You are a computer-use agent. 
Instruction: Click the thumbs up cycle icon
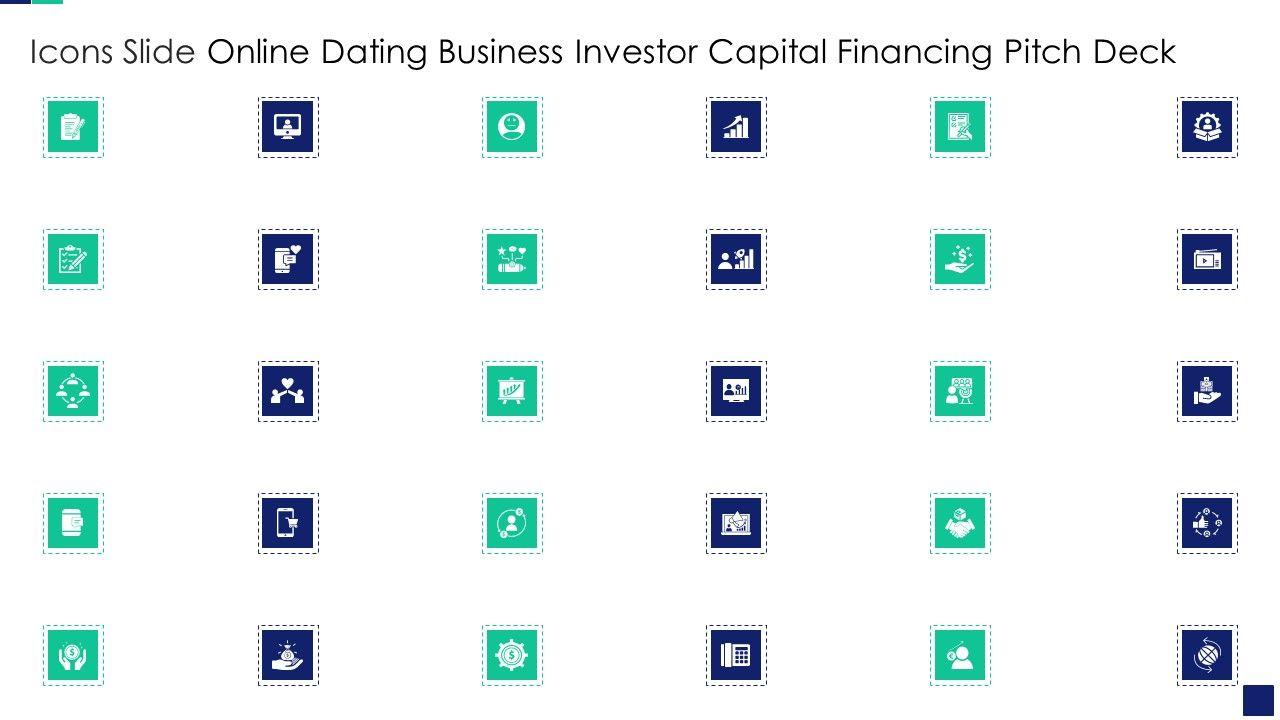pos(1207,523)
